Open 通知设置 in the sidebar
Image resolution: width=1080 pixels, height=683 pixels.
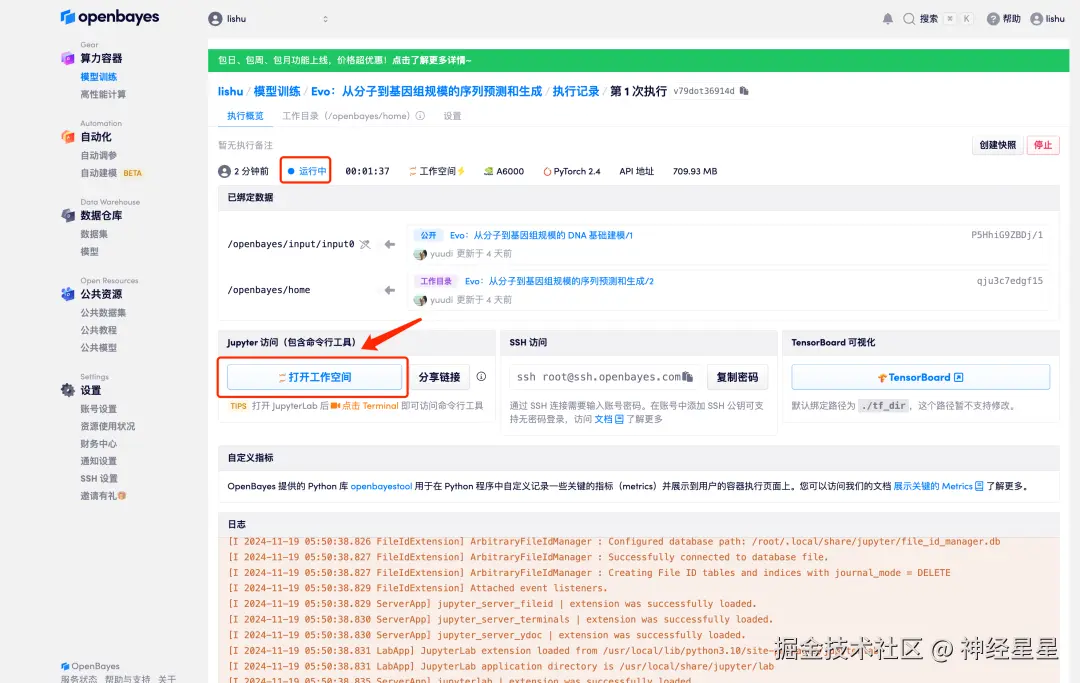pos(98,461)
